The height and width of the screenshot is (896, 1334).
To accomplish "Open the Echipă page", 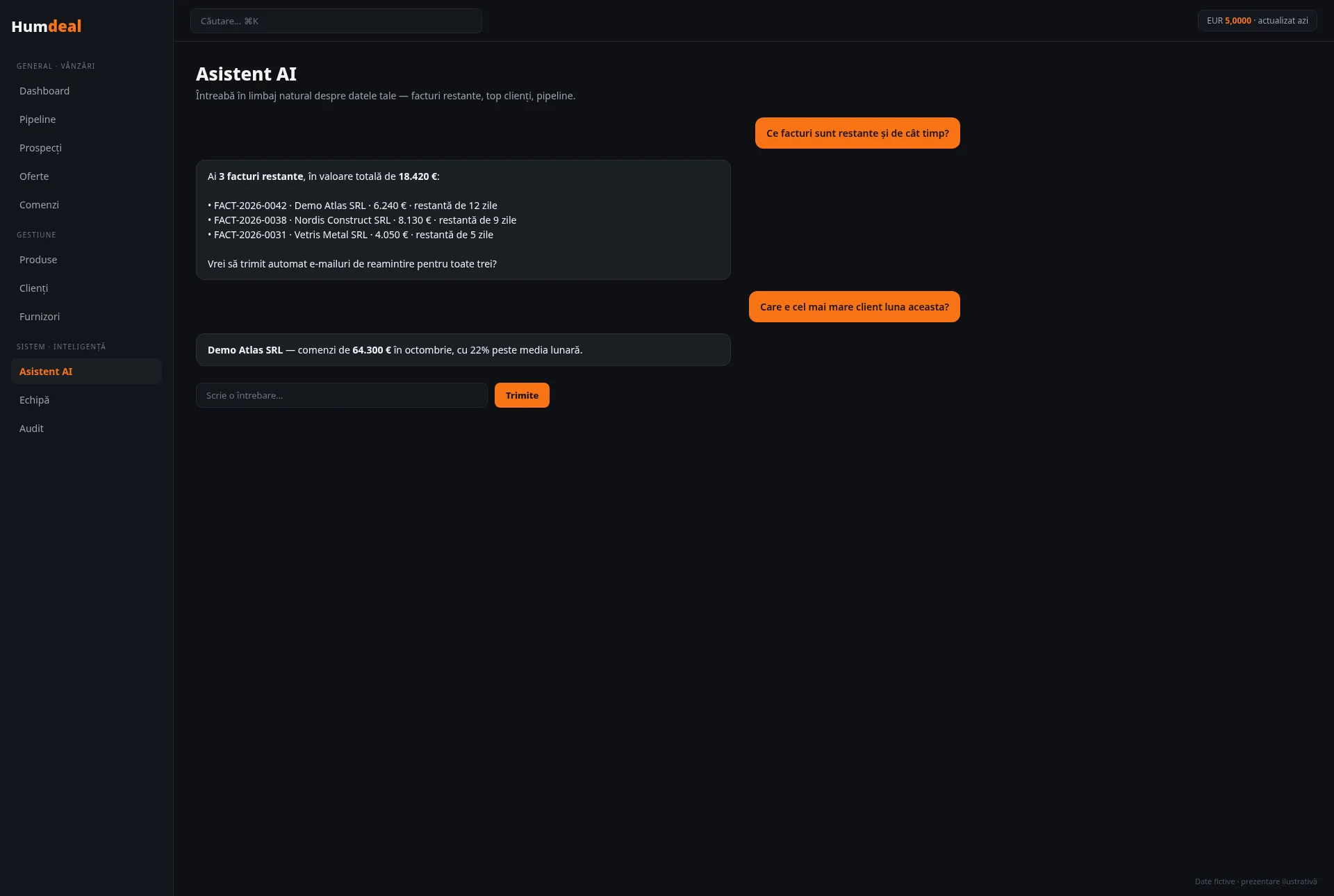I will tap(86, 400).
